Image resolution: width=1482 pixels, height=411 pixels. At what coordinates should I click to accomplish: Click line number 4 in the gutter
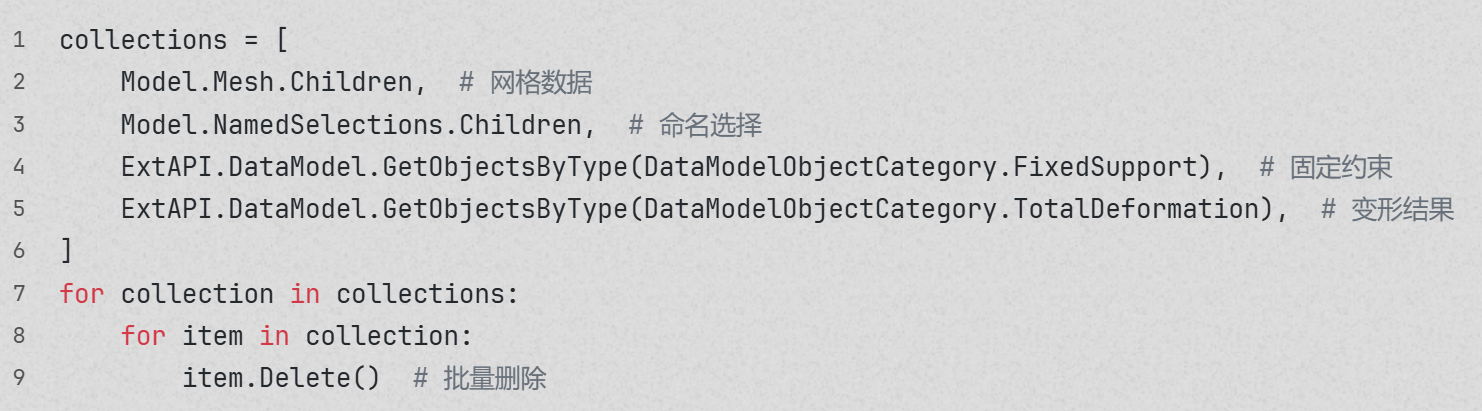tap(19, 167)
